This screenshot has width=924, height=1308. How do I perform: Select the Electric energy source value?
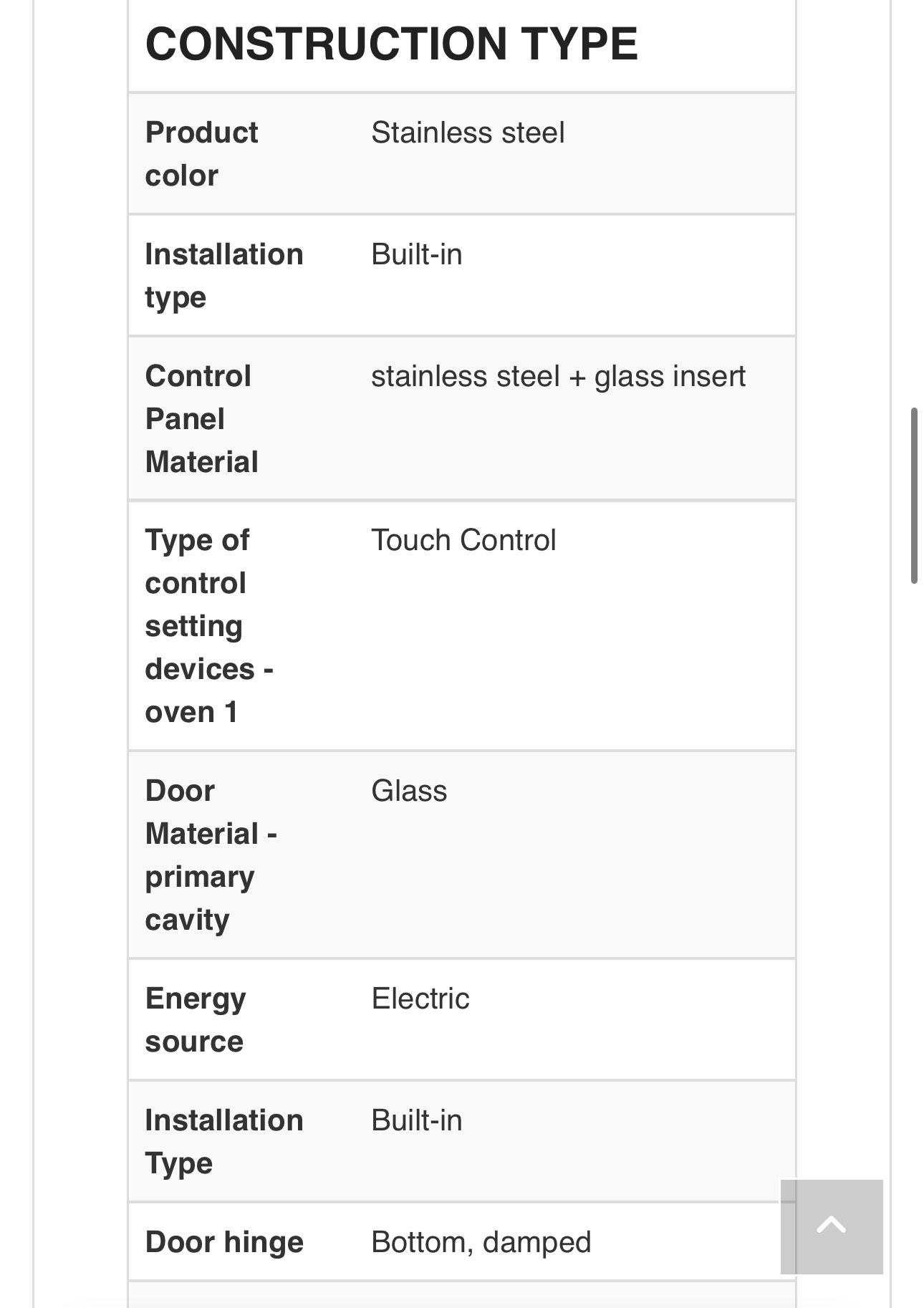(420, 999)
